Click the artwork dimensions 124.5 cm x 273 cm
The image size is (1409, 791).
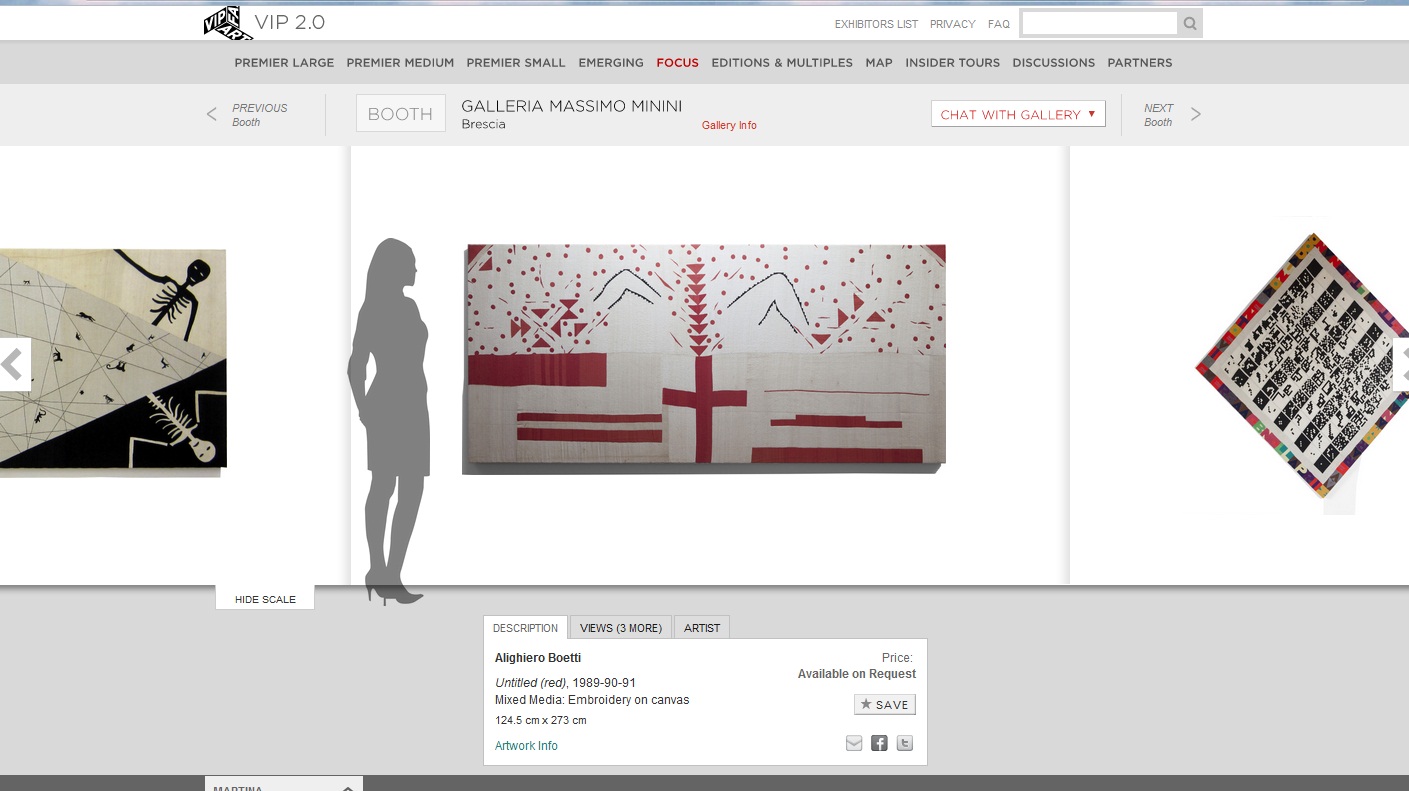[x=540, y=720]
